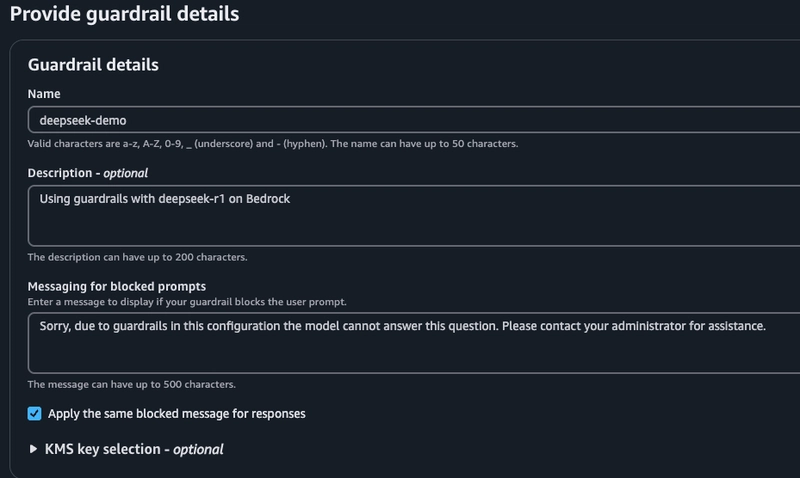Screen dimensions: 800x478
Task: Click the 'Description - optional' label
Action: pos(88,173)
